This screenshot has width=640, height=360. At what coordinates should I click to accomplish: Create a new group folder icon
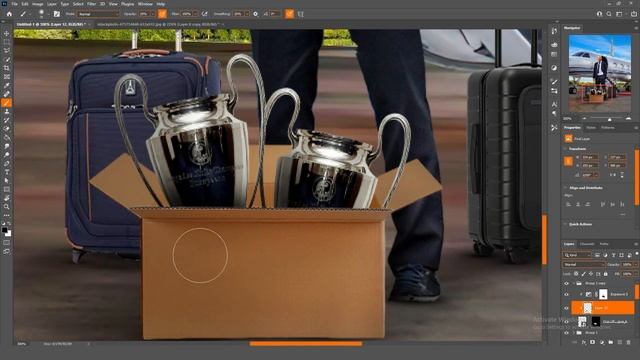[x=611, y=342]
